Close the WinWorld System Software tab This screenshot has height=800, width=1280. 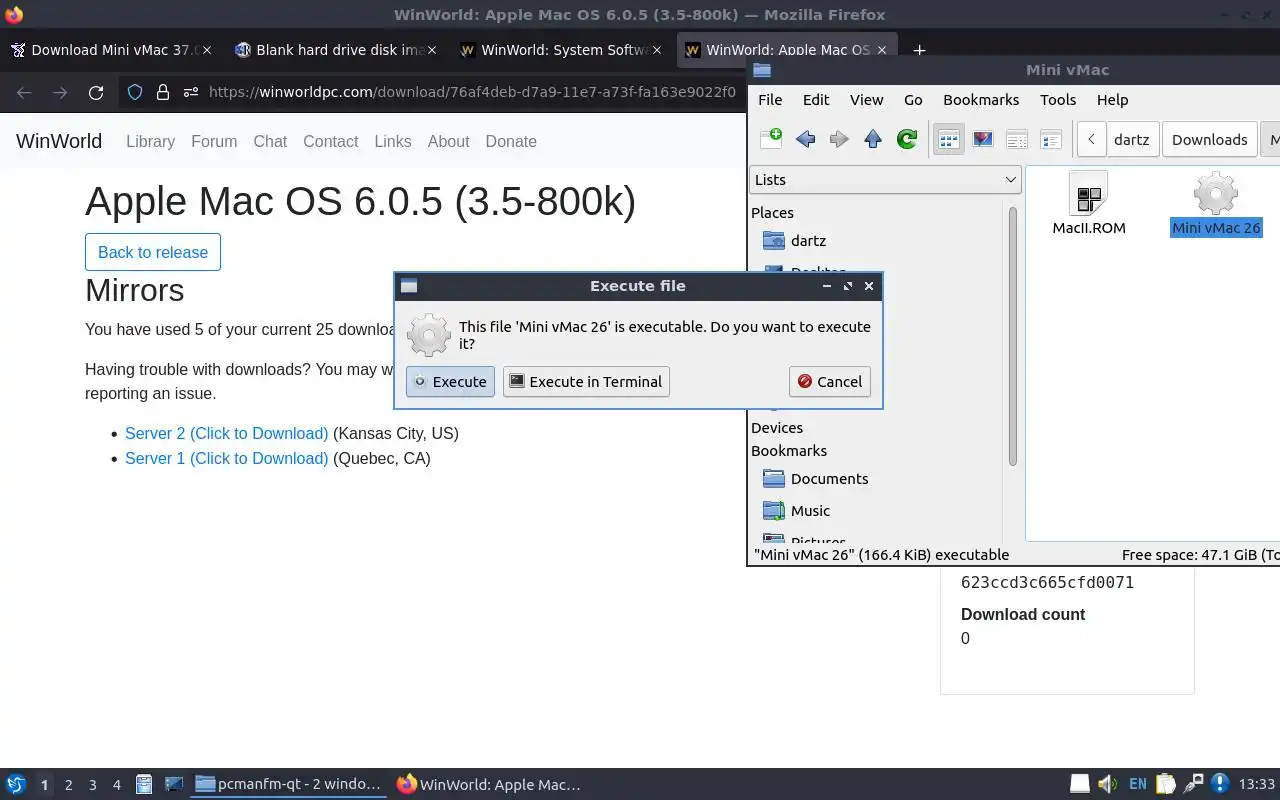pyautogui.click(x=657, y=50)
